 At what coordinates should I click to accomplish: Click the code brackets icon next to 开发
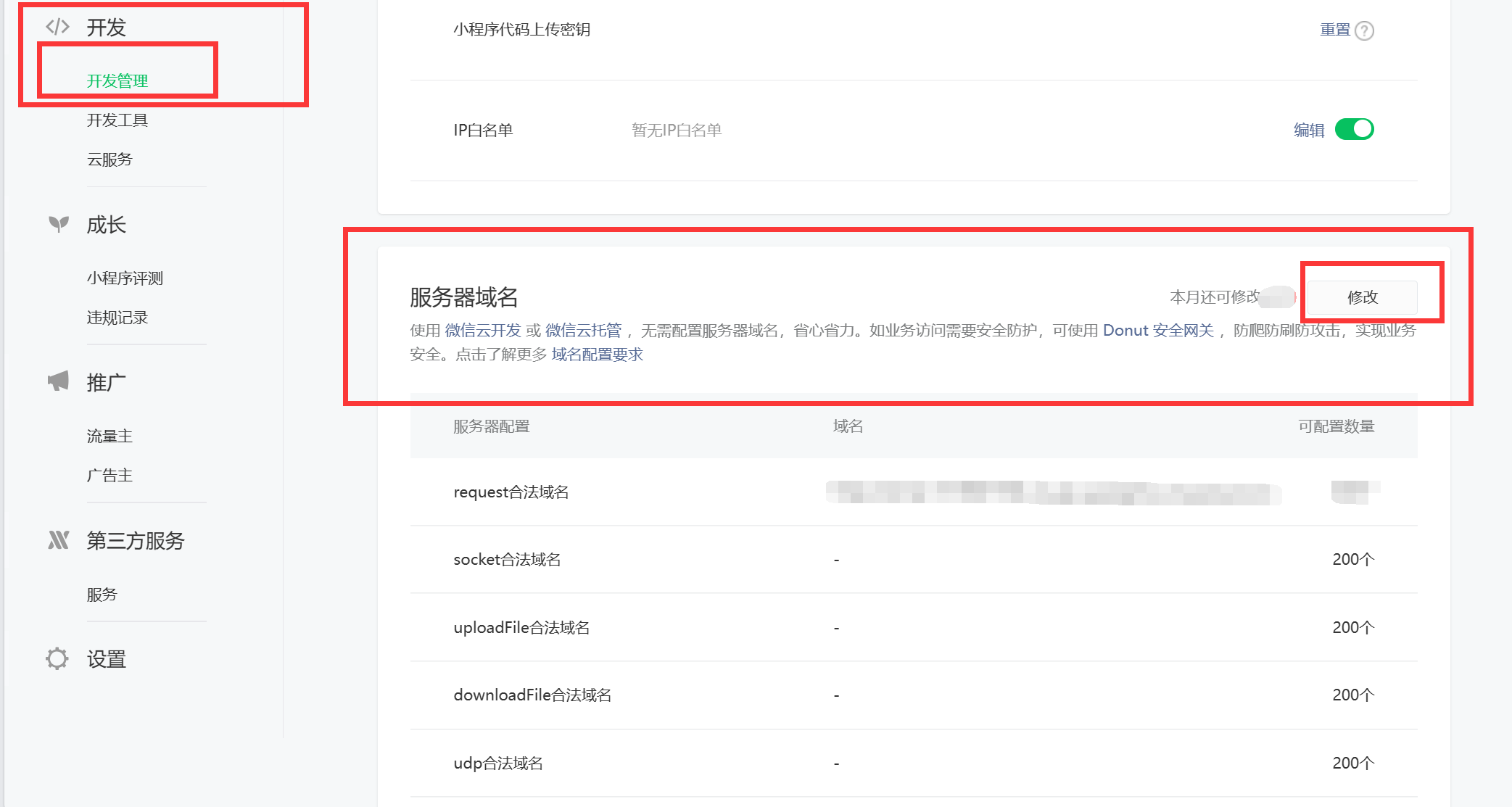click(57, 28)
